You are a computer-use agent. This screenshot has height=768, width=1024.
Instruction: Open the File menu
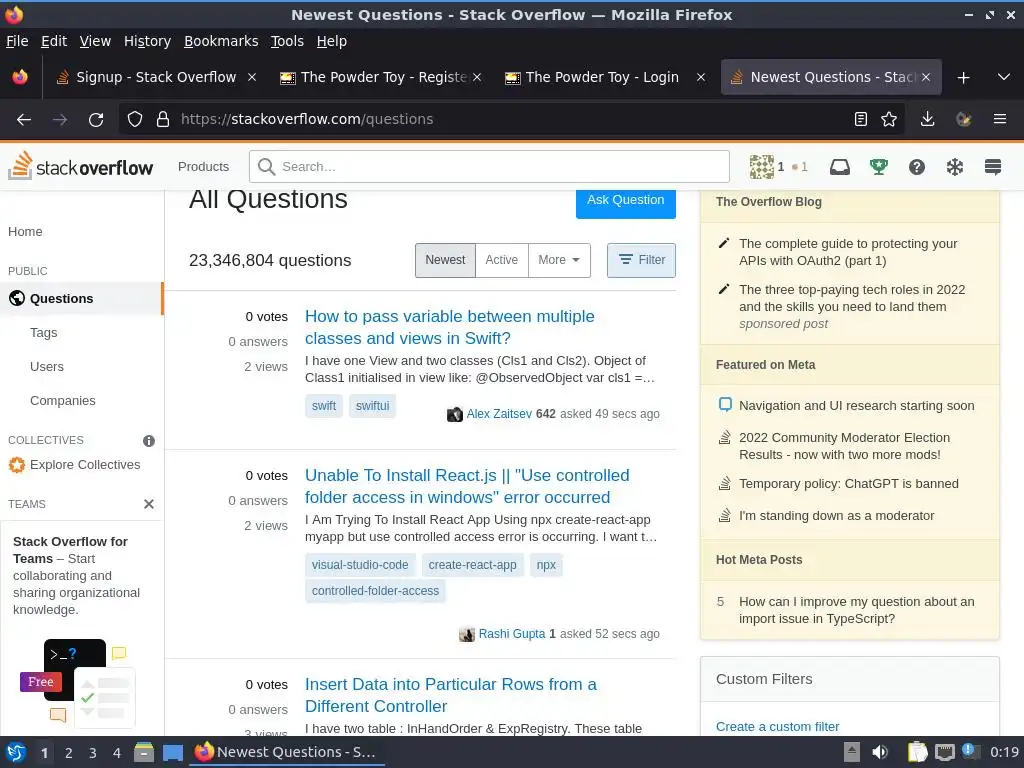click(x=17, y=41)
